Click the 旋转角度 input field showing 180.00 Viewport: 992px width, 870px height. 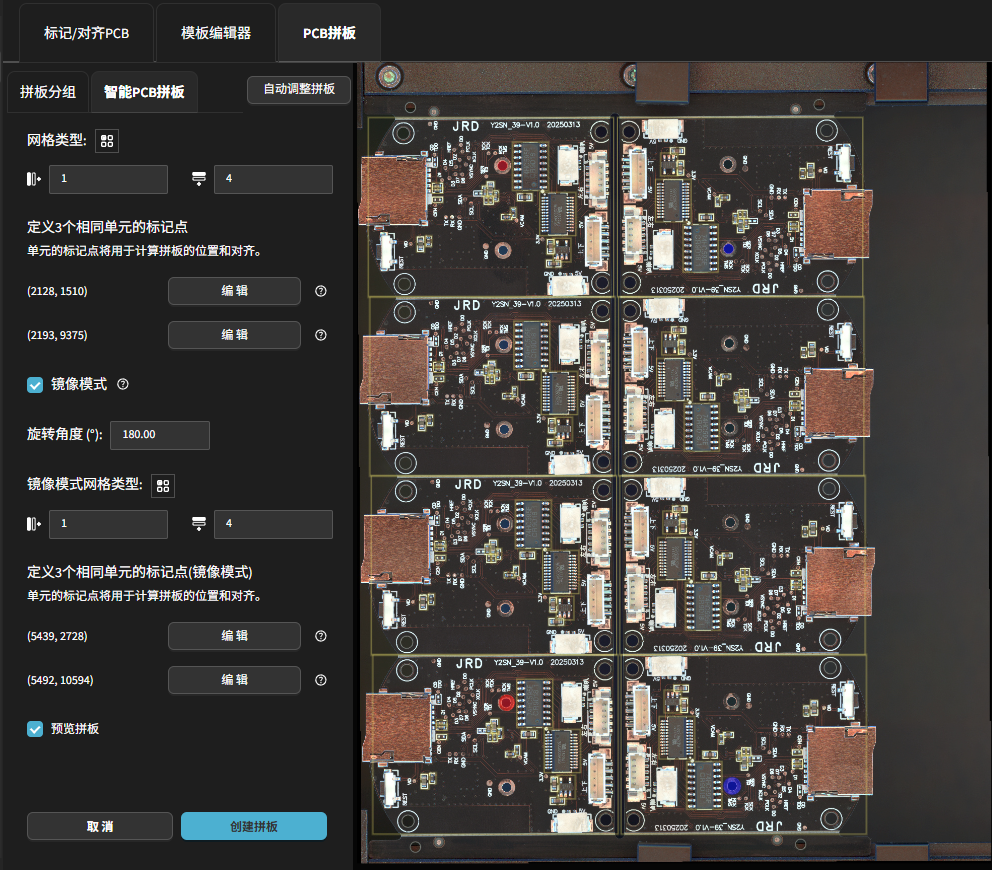pyautogui.click(x=160, y=435)
